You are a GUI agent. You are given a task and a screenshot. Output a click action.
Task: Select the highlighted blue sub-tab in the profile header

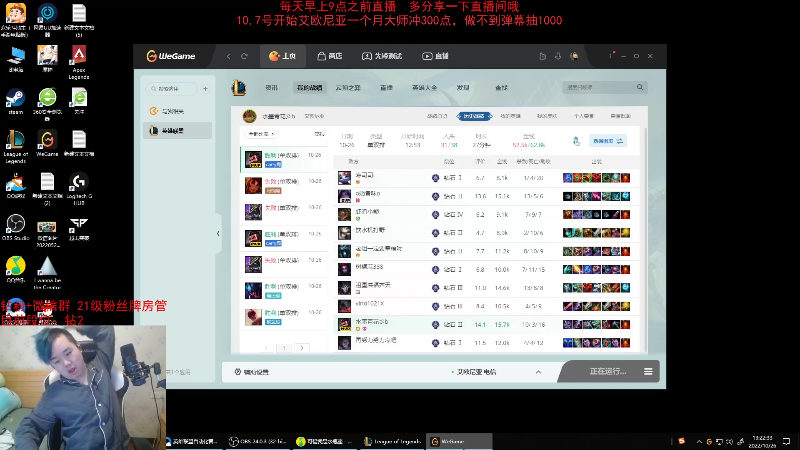[474, 116]
